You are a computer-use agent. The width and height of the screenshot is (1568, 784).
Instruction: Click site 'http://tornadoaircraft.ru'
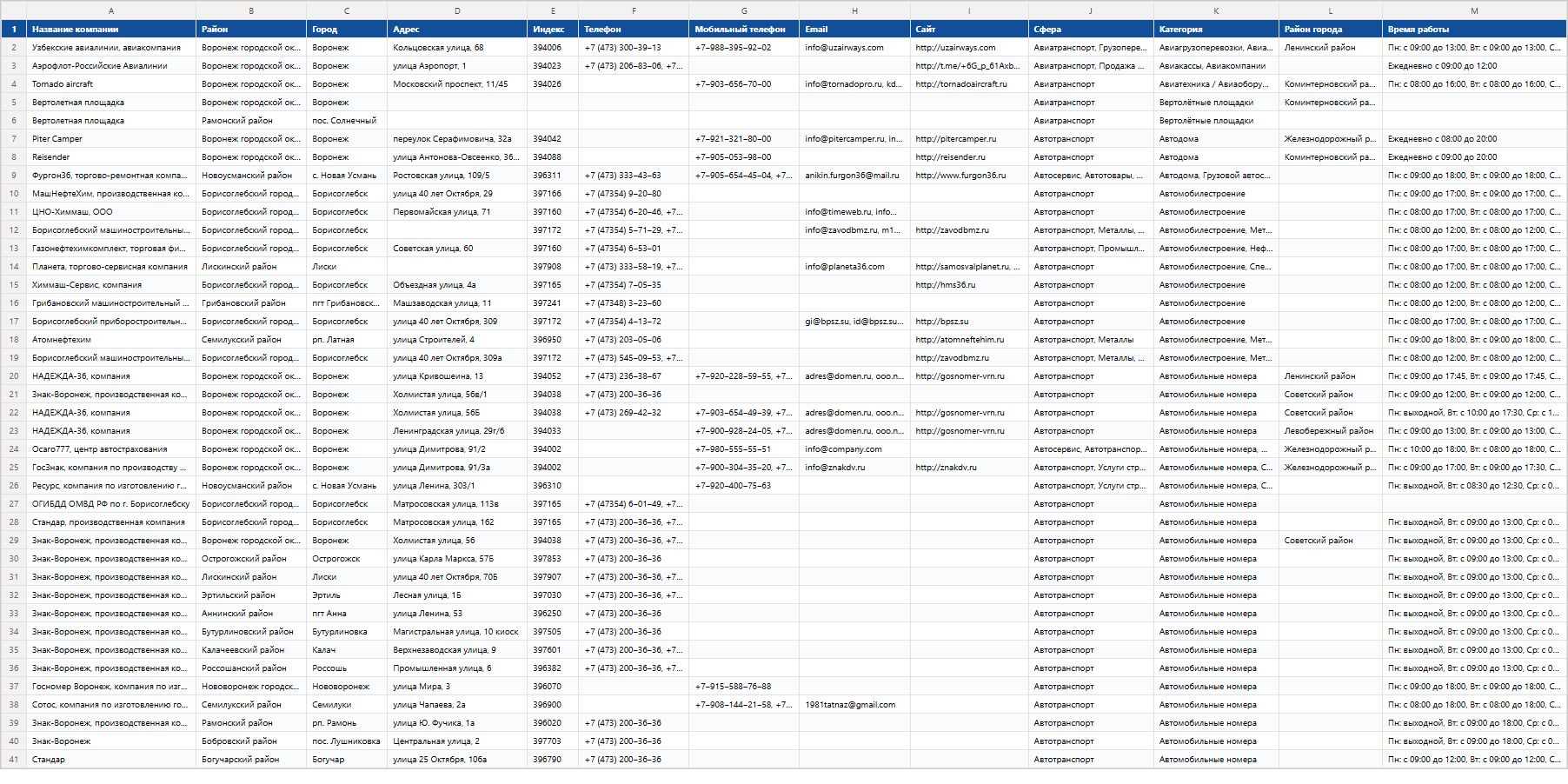969,84
